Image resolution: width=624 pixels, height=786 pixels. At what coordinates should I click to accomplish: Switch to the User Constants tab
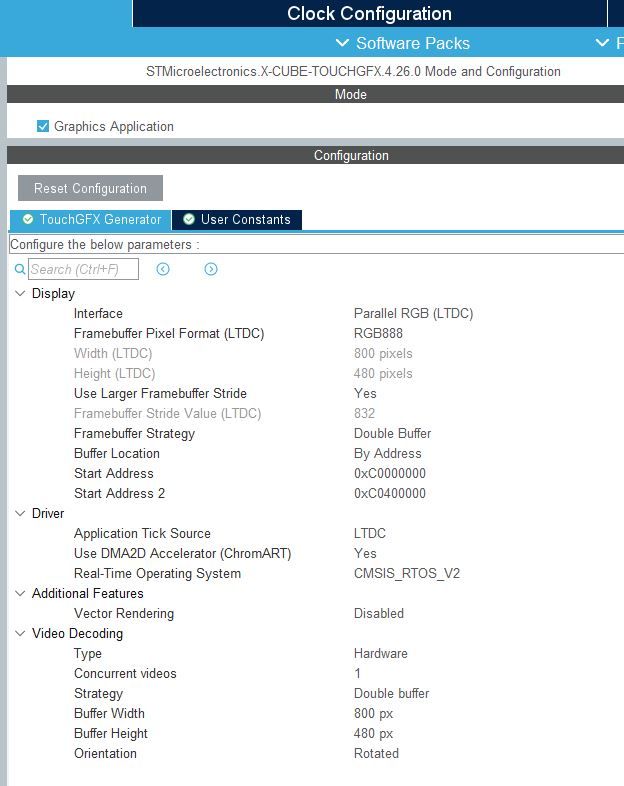[237, 220]
